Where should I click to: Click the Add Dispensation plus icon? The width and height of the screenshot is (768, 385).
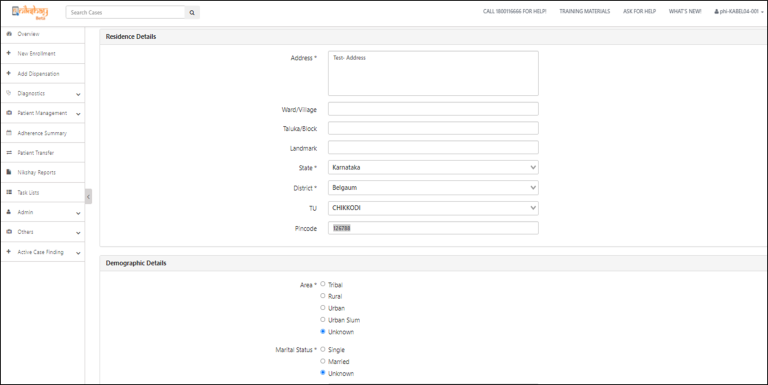pyautogui.click(x=8, y=73)
